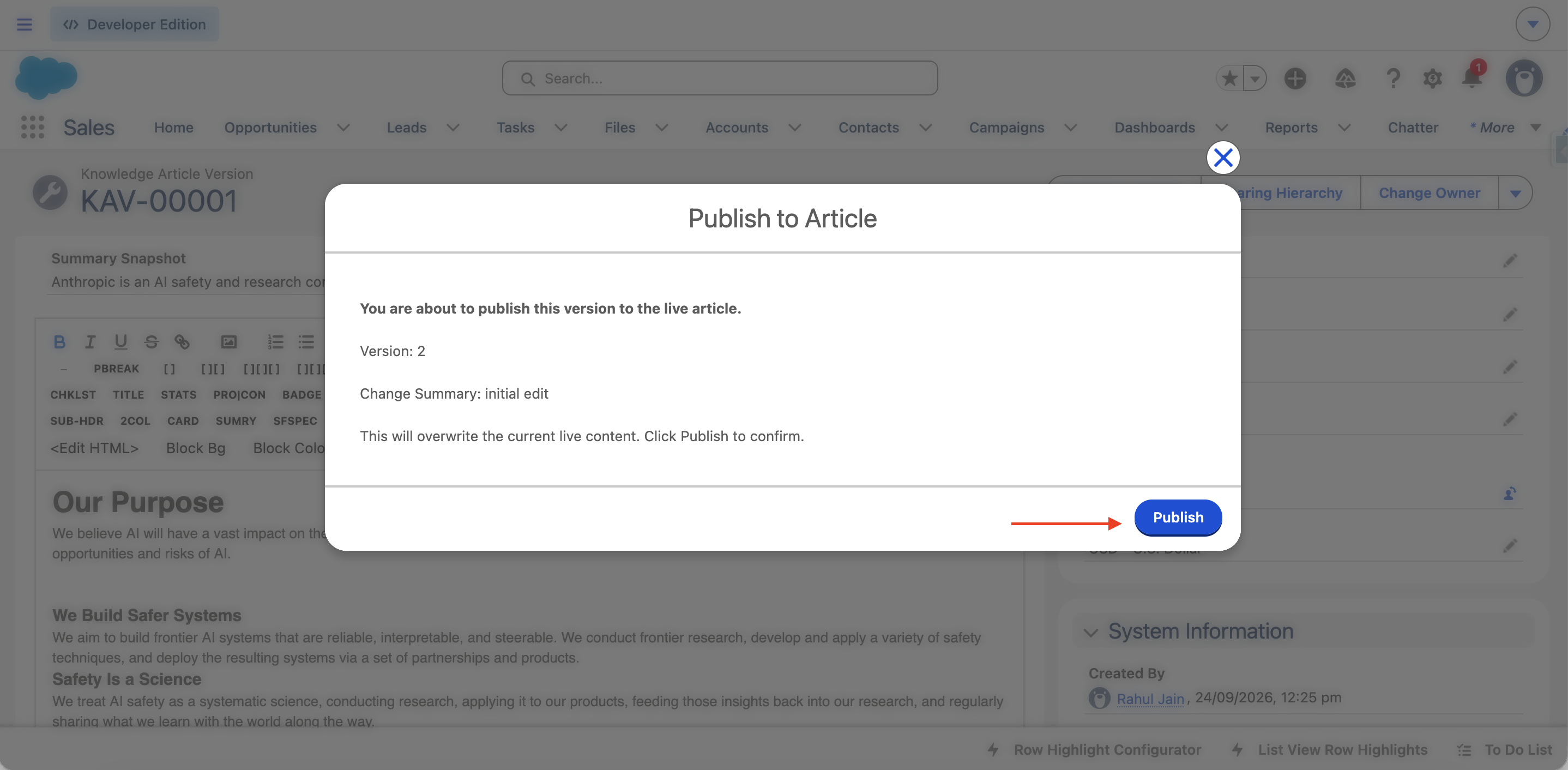1568x770 pixels.
Task: Open the favorites list dropdown arrow
Action: click(1255, 79)
